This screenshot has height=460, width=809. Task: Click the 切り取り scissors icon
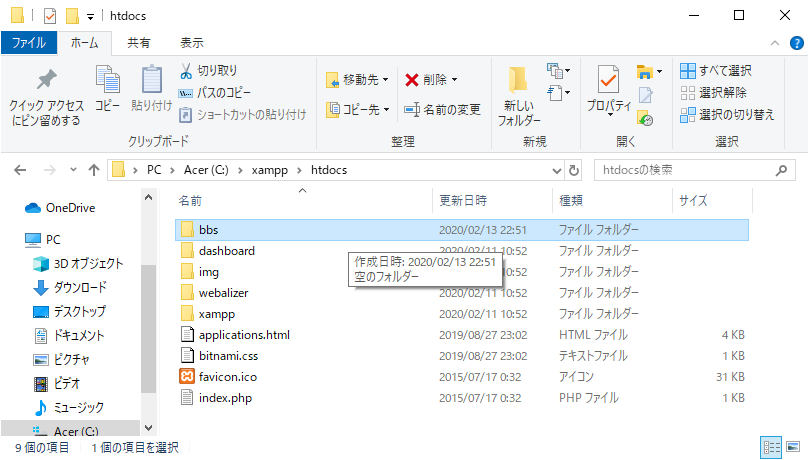[187, 71]
